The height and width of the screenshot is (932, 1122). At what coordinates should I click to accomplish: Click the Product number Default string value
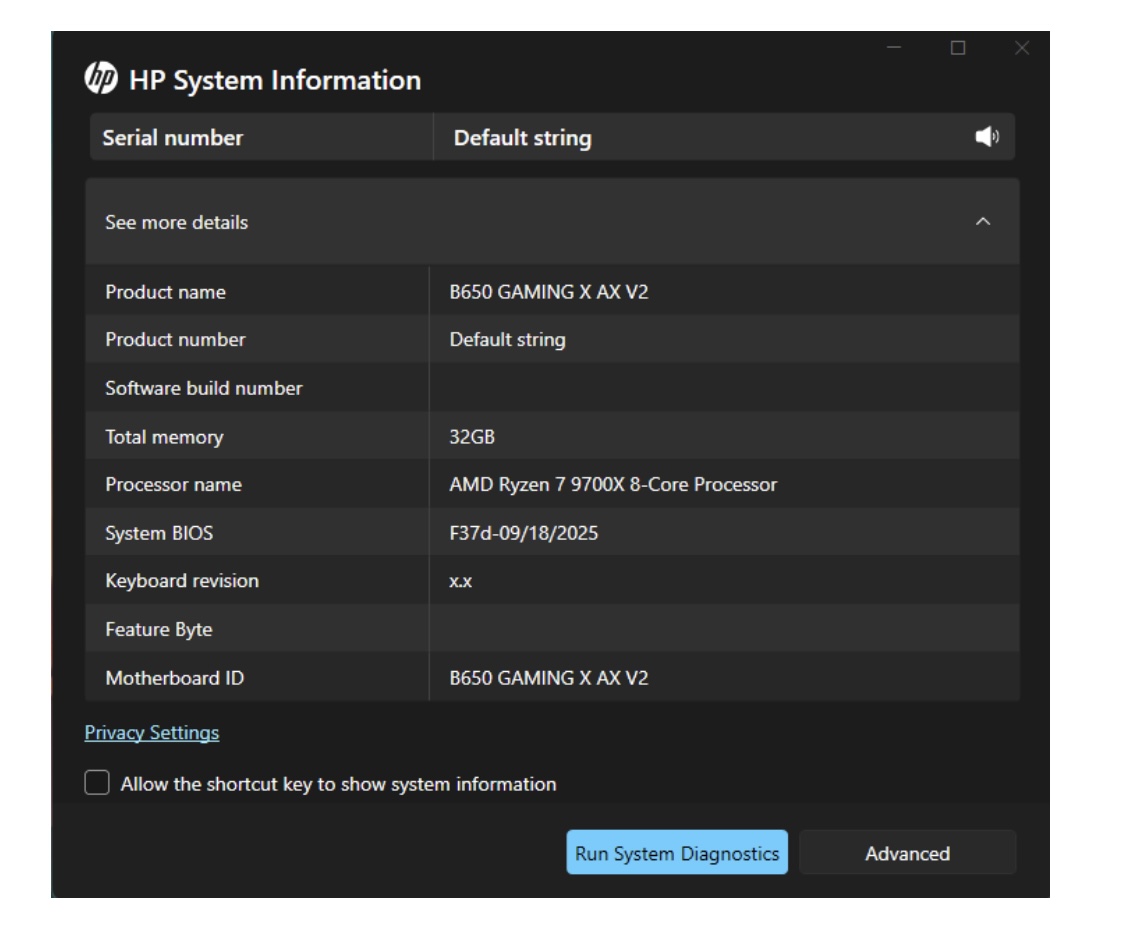507,340
